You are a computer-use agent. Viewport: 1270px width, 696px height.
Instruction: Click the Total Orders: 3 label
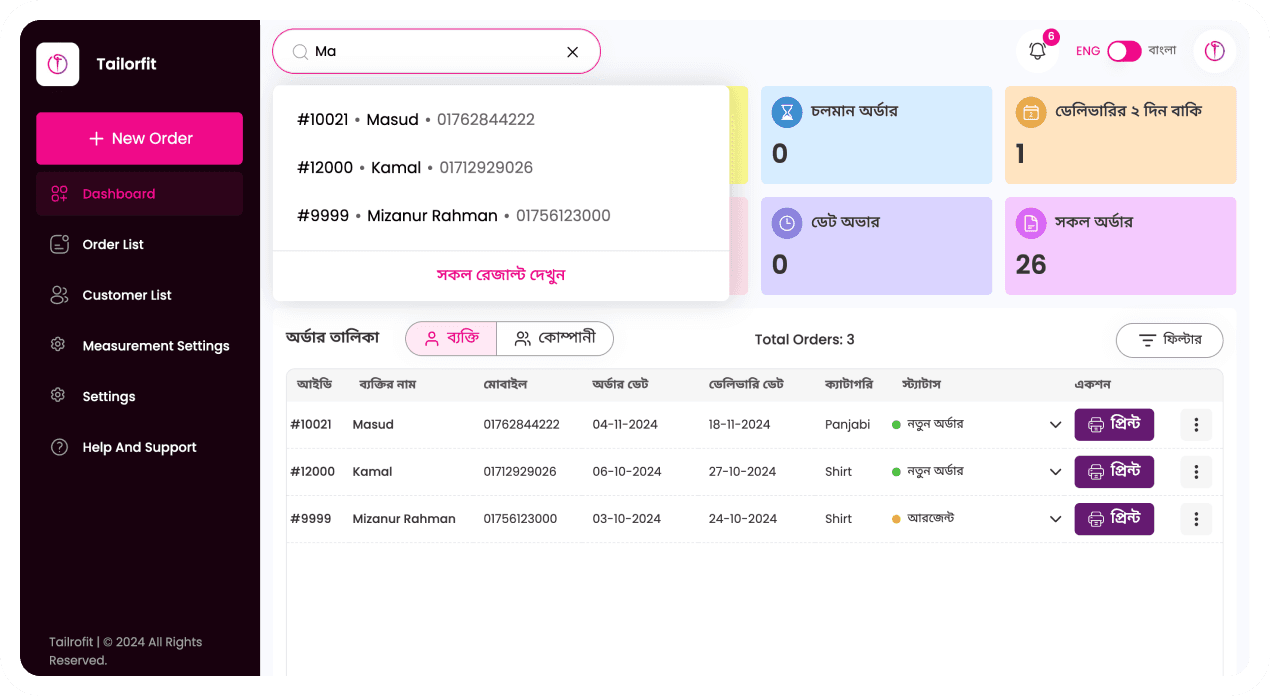click(x=805, y=340)
